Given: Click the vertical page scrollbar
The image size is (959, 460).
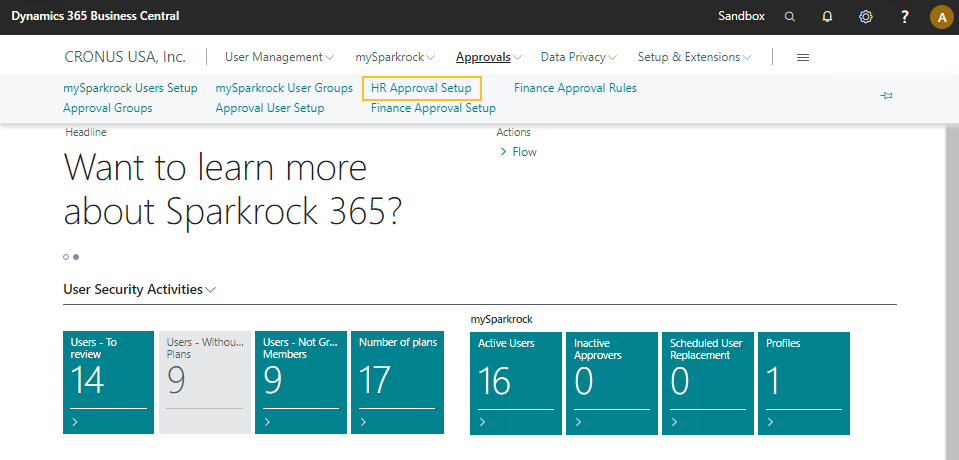Looking at the screenshot, I should click(951, 290).
